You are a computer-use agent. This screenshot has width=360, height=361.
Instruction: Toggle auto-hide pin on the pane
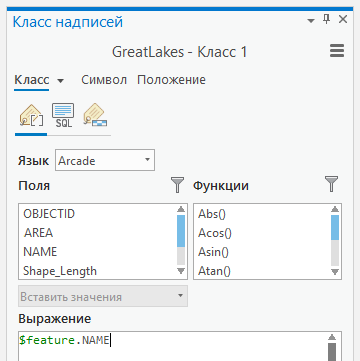click(x=326, y=20)
